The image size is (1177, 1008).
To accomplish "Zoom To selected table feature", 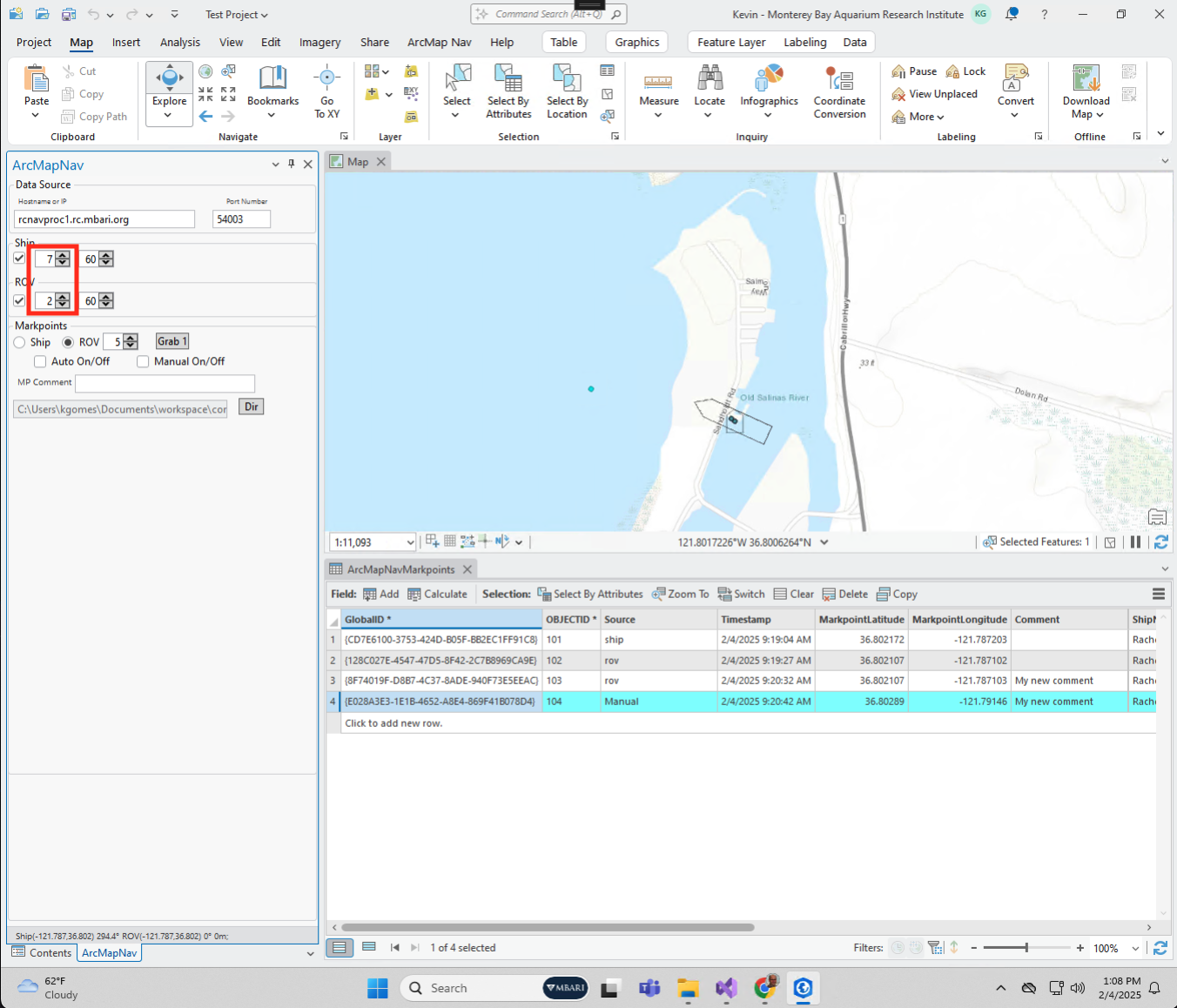I will 680,595.
